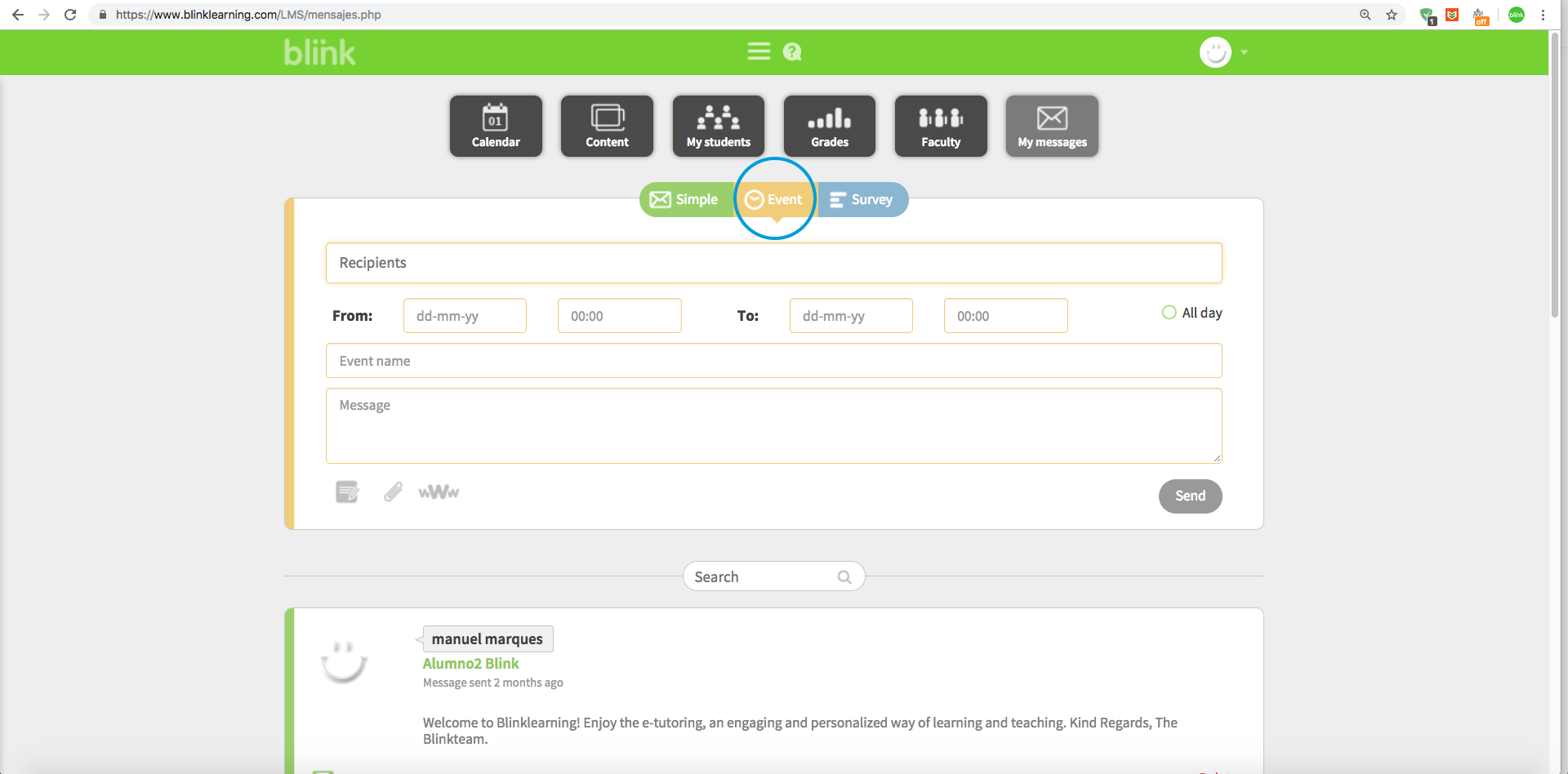Expand the user profile dropdown arrow
The height and width of the screenshot is (774, 1568).
pos(1244,52)
